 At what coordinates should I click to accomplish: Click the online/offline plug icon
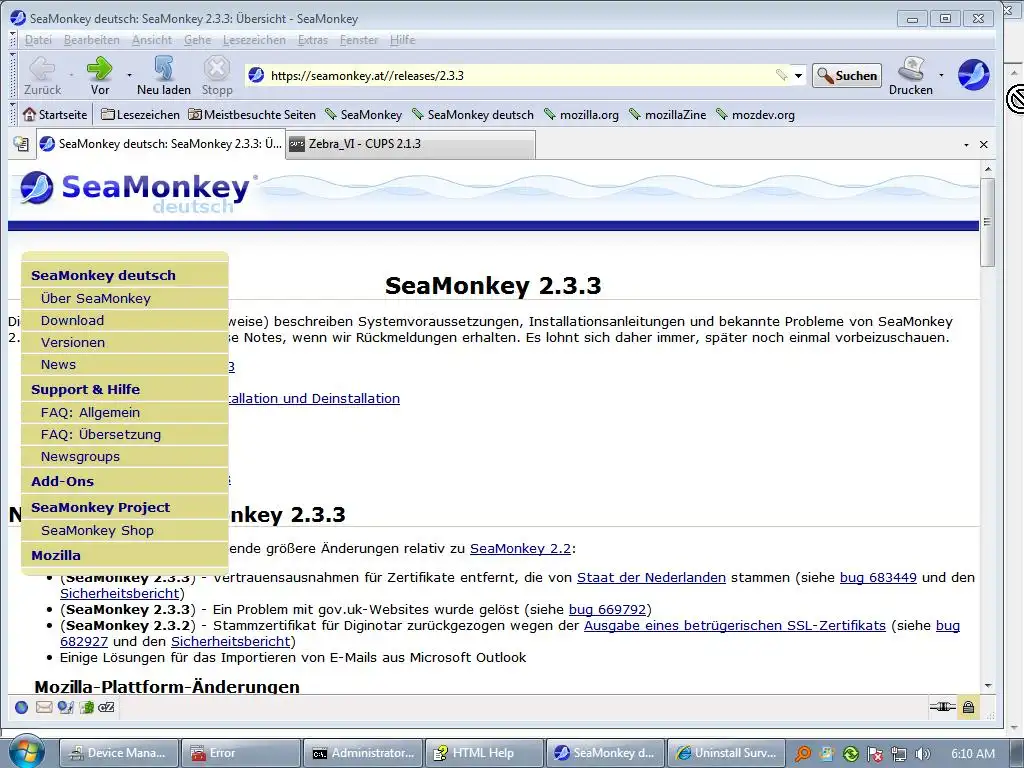(942, 707)
